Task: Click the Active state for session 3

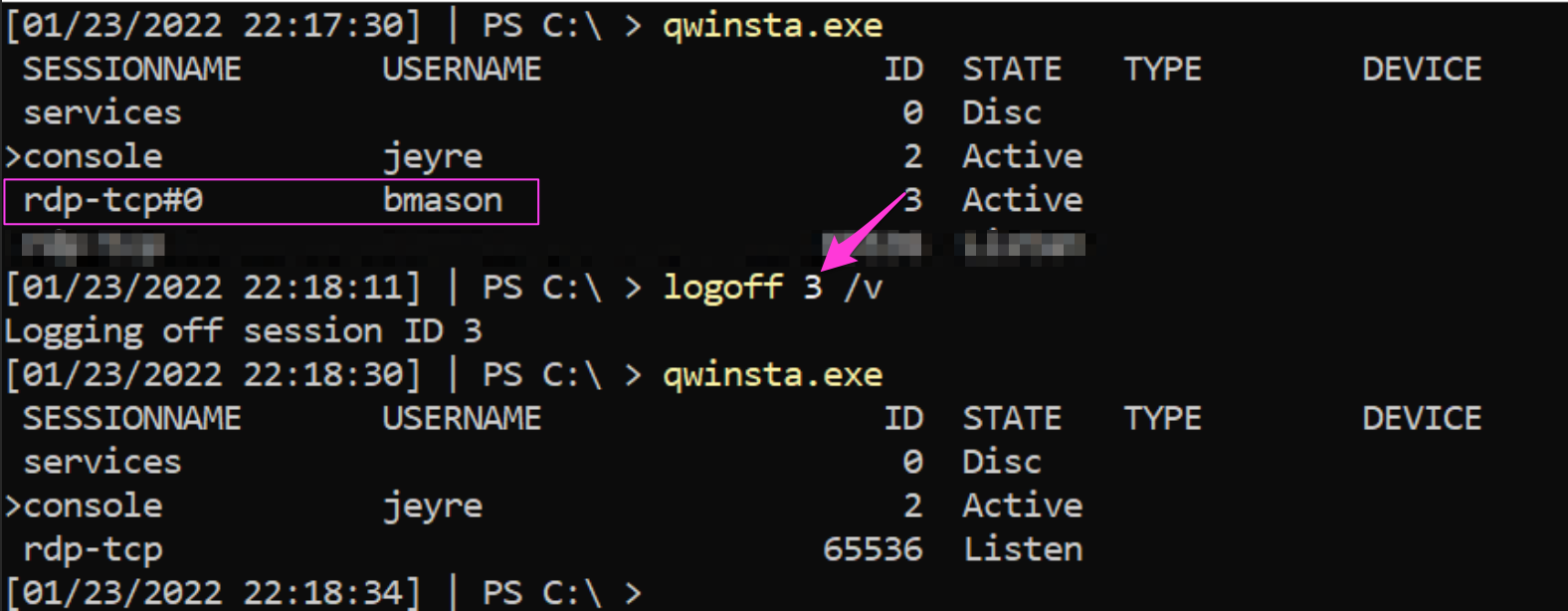Action: pyautogui.click(x=1022, y=200)
